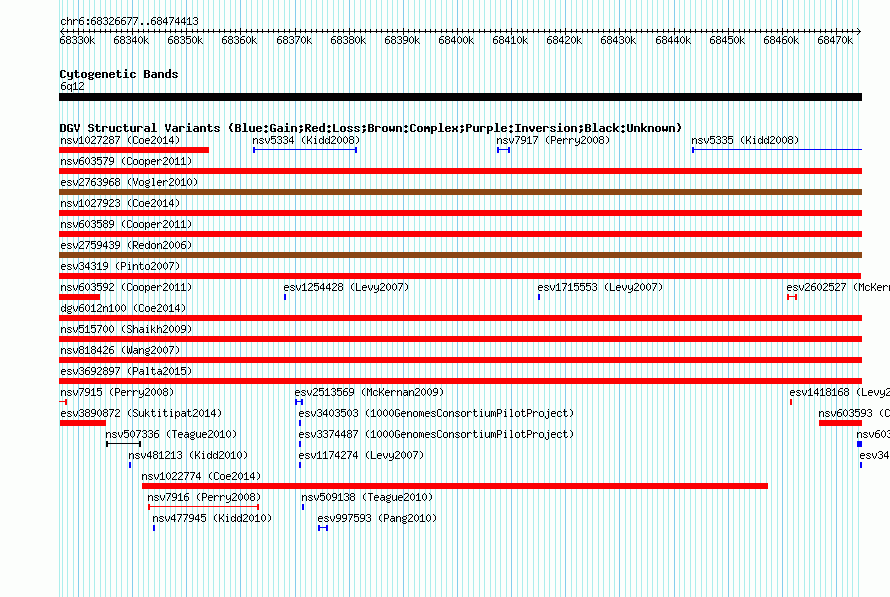Open variant nsv1022774 (Coe2014) label
890x597 pixels.
click(201, 476)
